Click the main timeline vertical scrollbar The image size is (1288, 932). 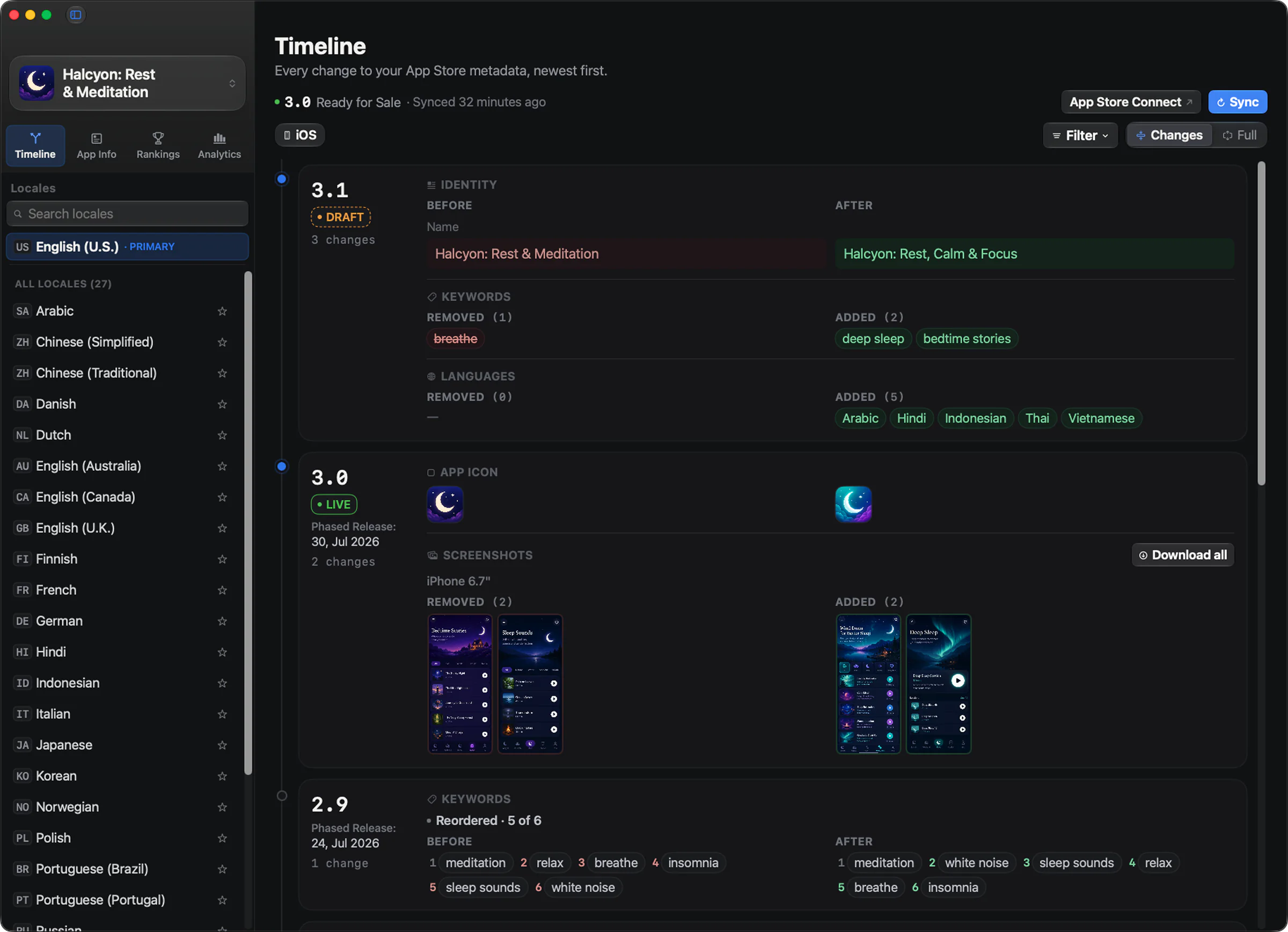1261,324
